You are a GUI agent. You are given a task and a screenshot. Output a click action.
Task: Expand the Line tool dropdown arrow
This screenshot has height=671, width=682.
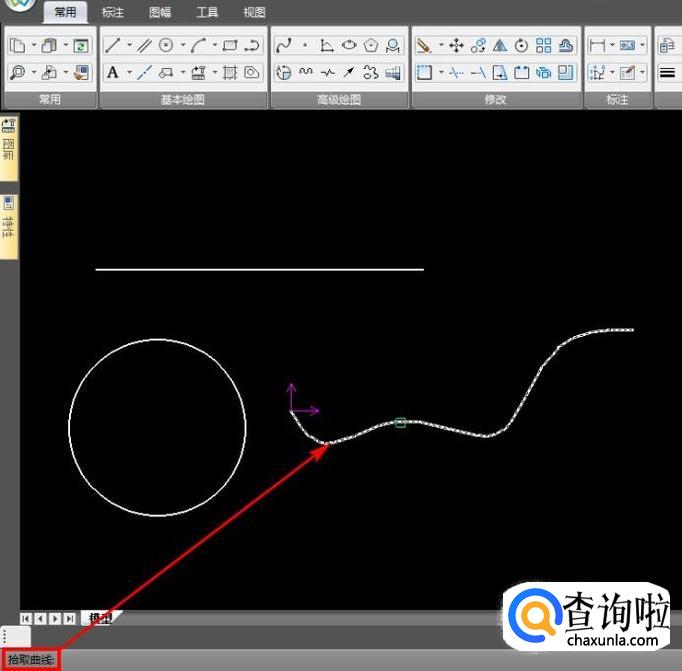click(x=129, y=45)
